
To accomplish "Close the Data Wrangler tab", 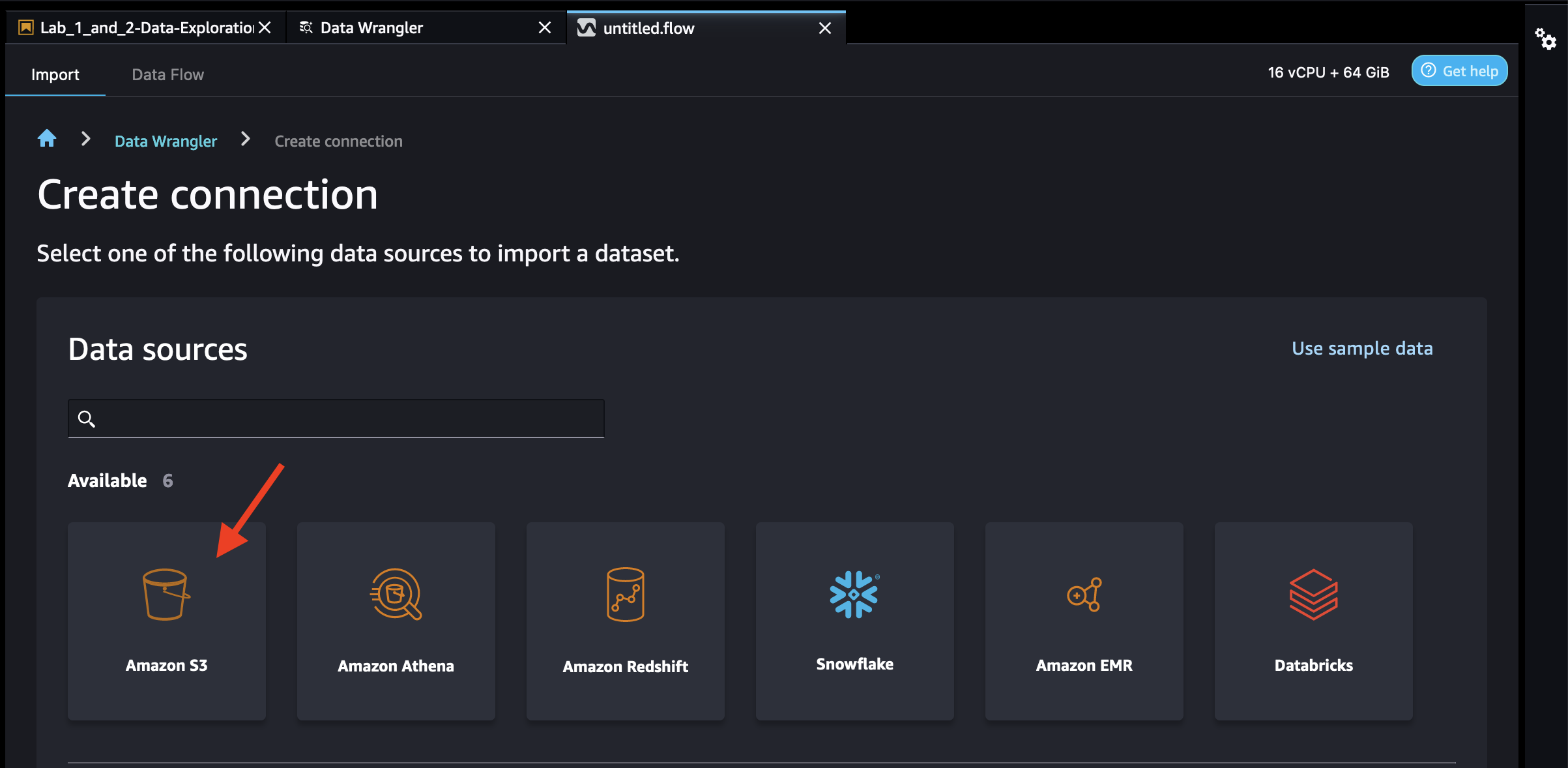I will 545,27.
